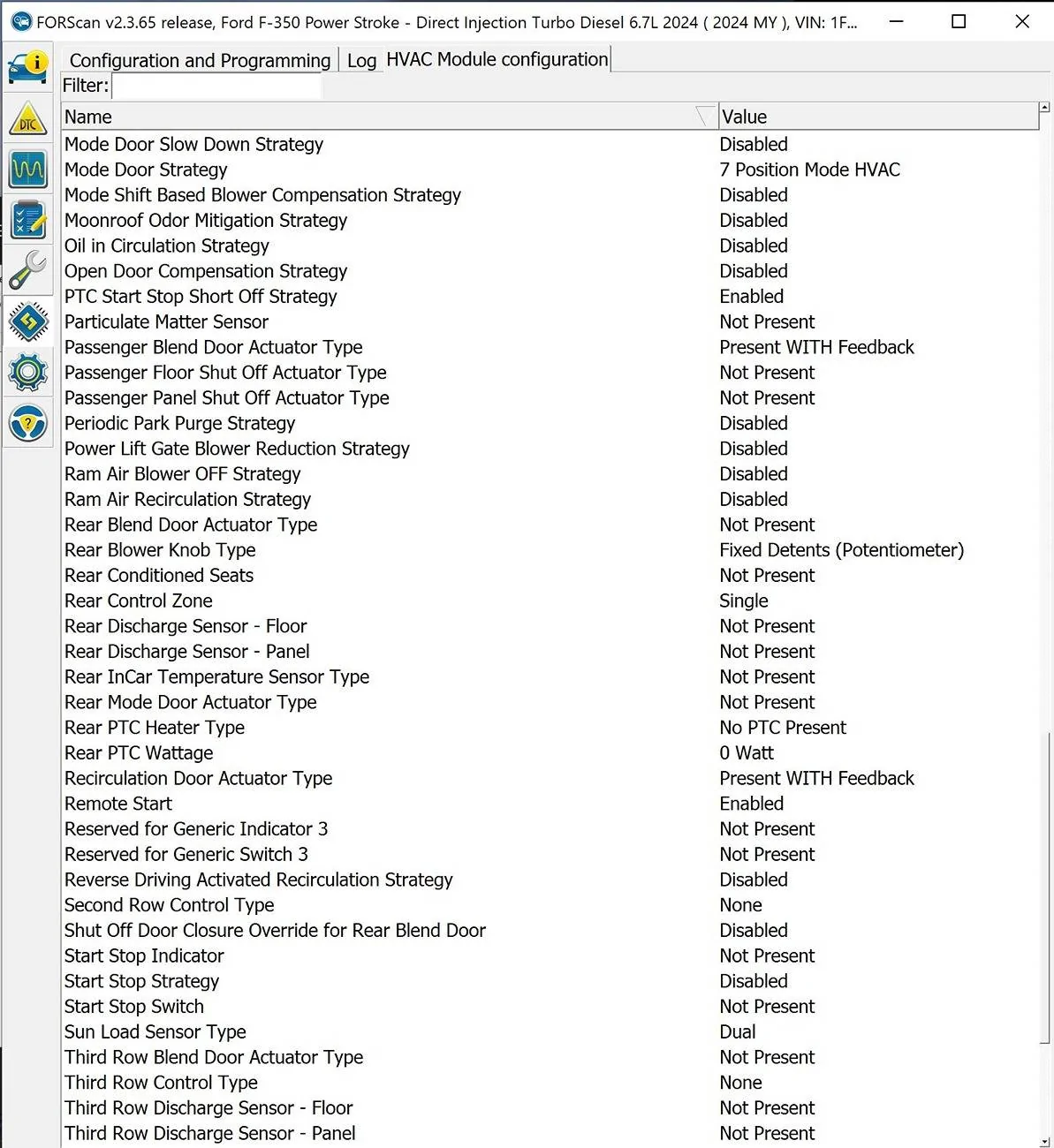Open the oscilloscope dashboard icon
The width and height of the screenshot is (1054, 1148).
(28, 169)
